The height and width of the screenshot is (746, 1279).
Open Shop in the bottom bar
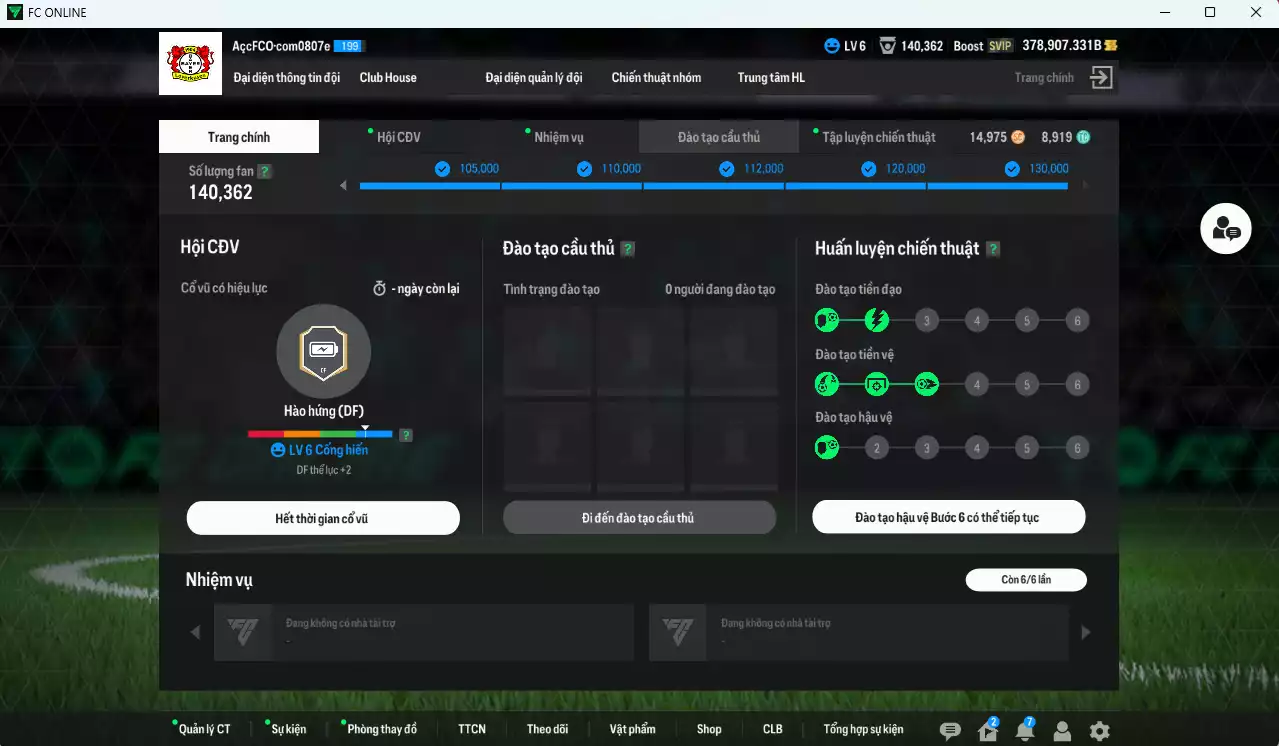[x=709, y=729]
